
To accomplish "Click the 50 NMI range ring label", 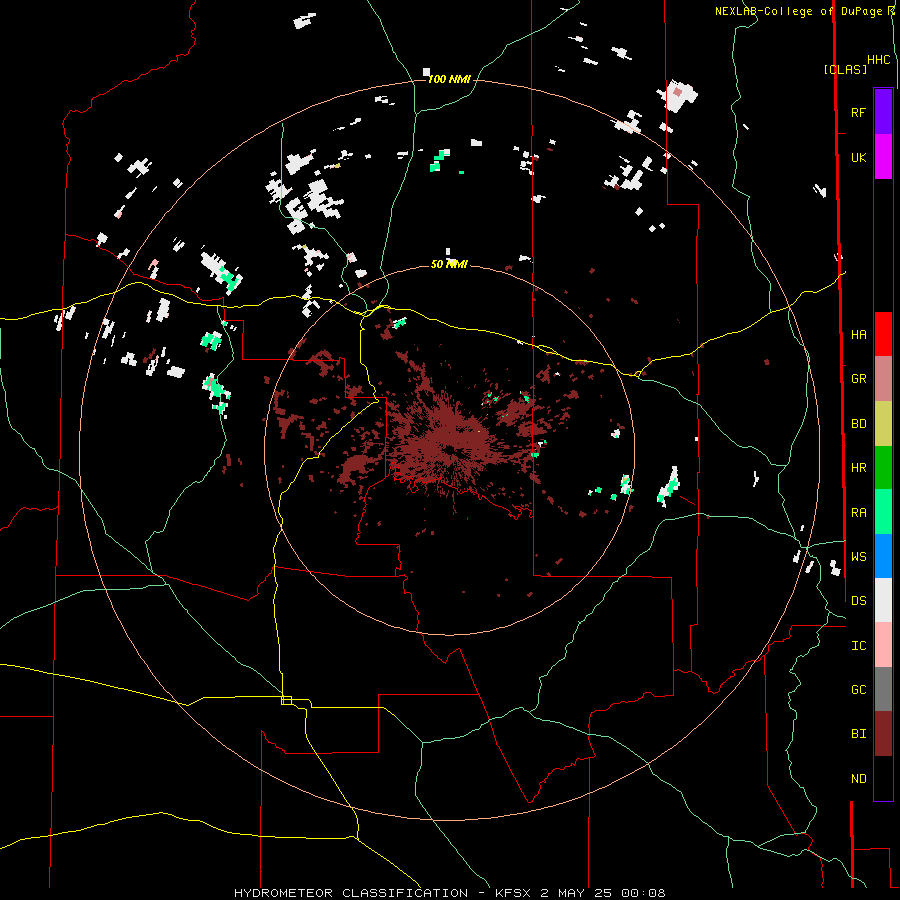I will pos(449,264).
